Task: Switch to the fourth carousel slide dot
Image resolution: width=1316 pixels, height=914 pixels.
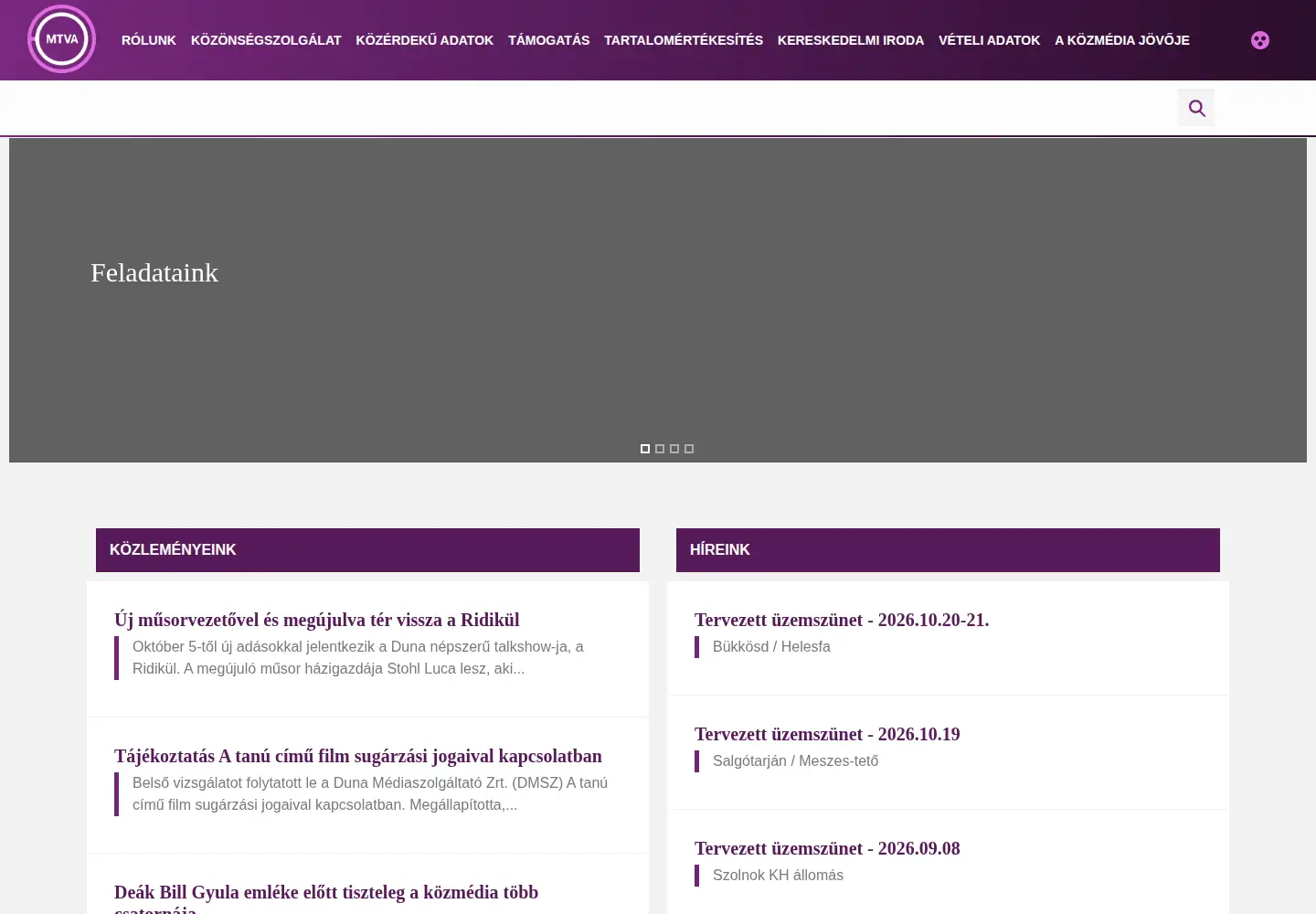Action: 689,449
